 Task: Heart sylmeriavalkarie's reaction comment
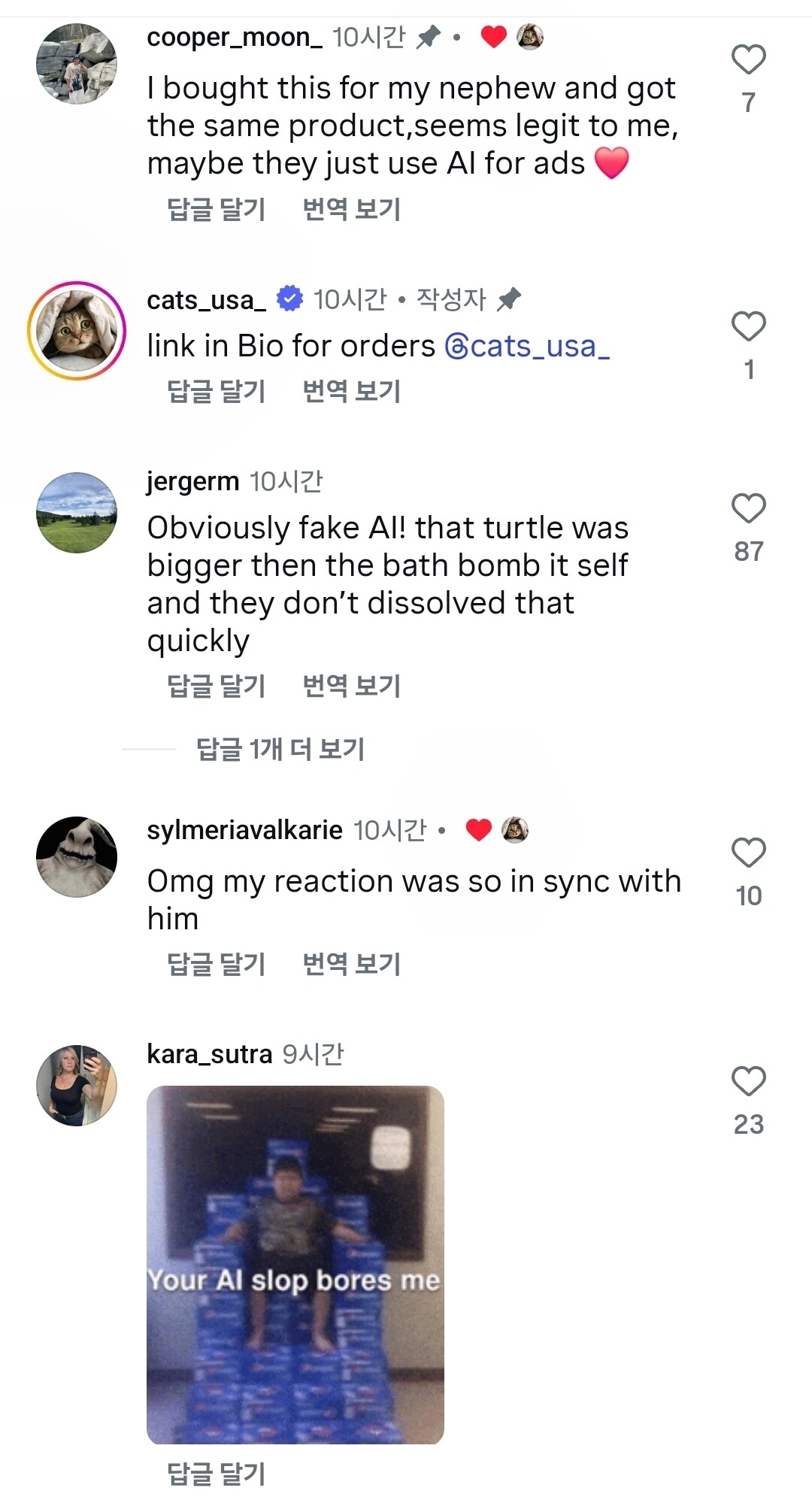click(x=748, y=853)
